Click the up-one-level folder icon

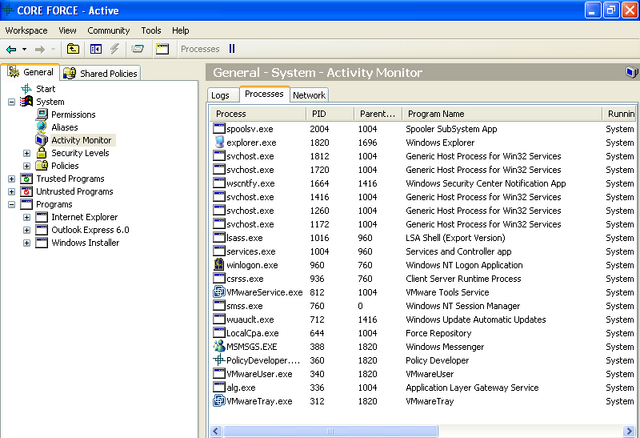tap(73, 49)
